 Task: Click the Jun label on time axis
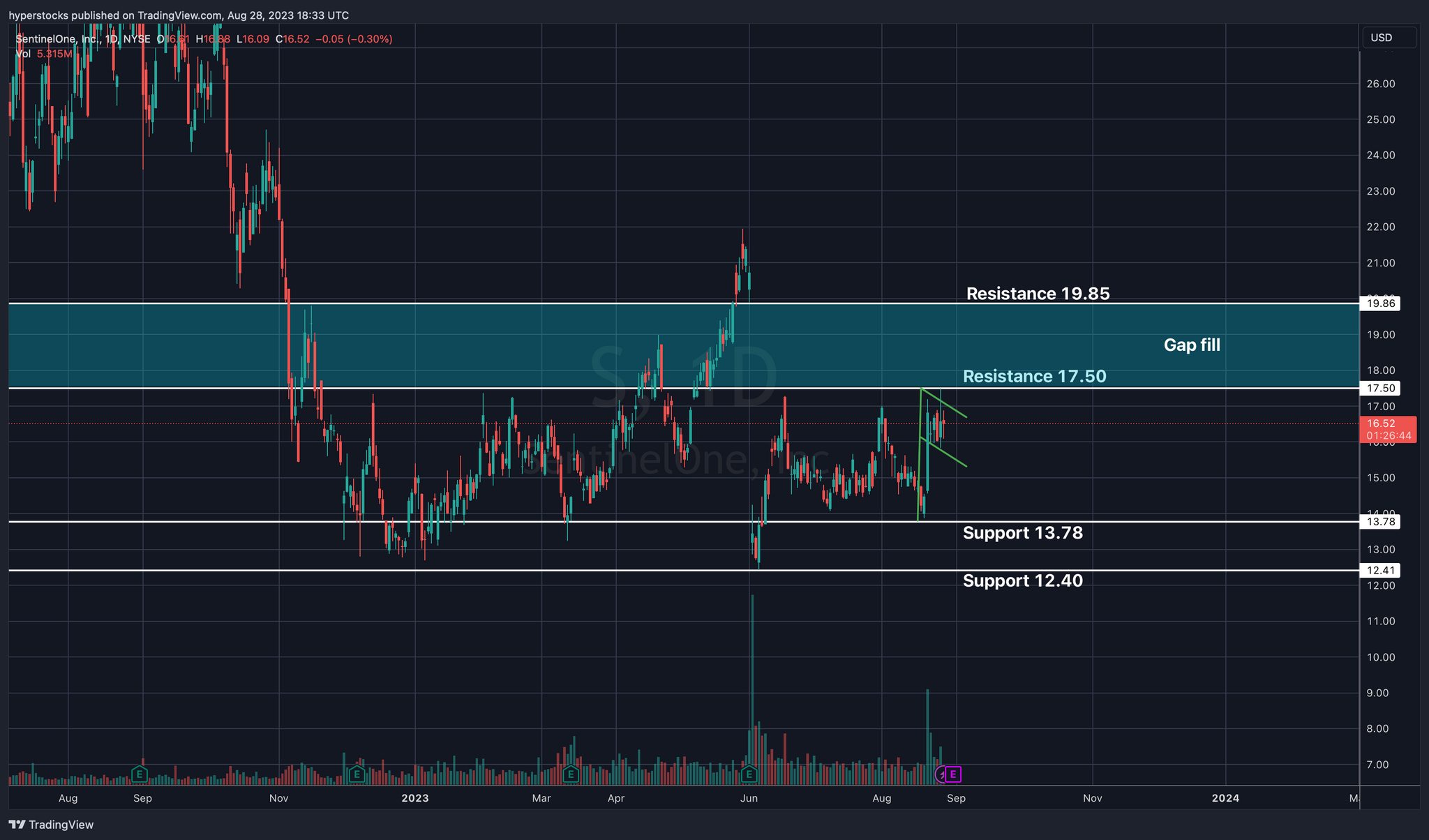749,798
